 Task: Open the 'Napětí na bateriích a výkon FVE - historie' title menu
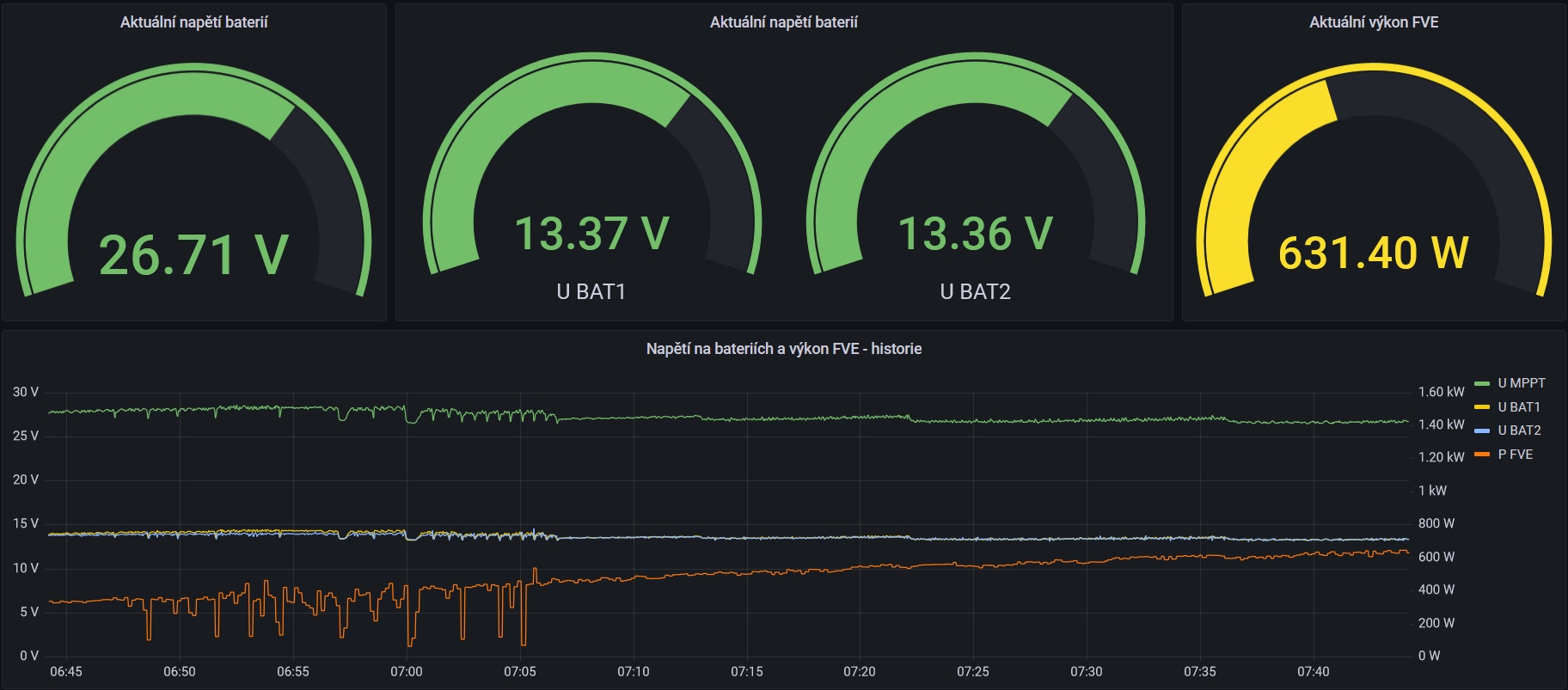(784, 349)
